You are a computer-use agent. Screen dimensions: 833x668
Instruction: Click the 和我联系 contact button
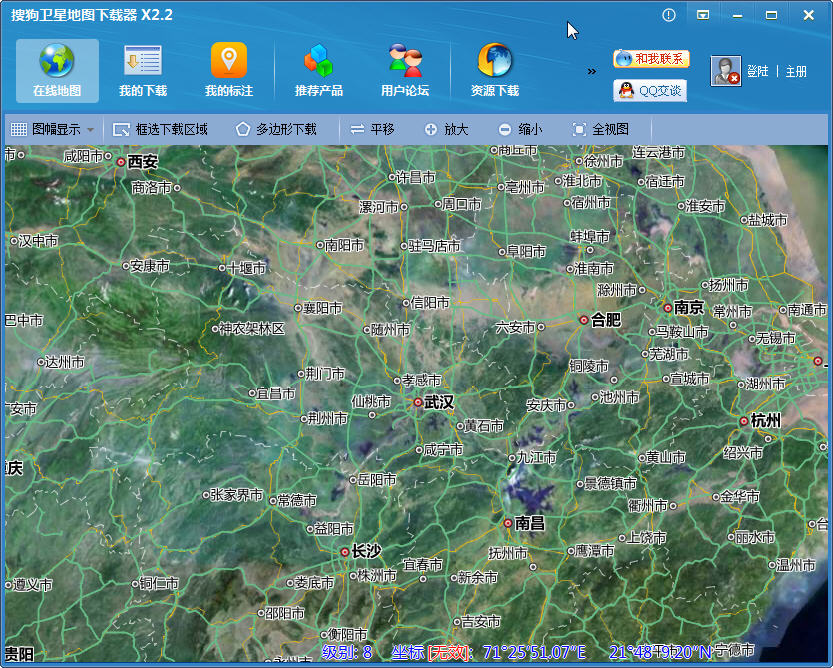coord(651,58)
